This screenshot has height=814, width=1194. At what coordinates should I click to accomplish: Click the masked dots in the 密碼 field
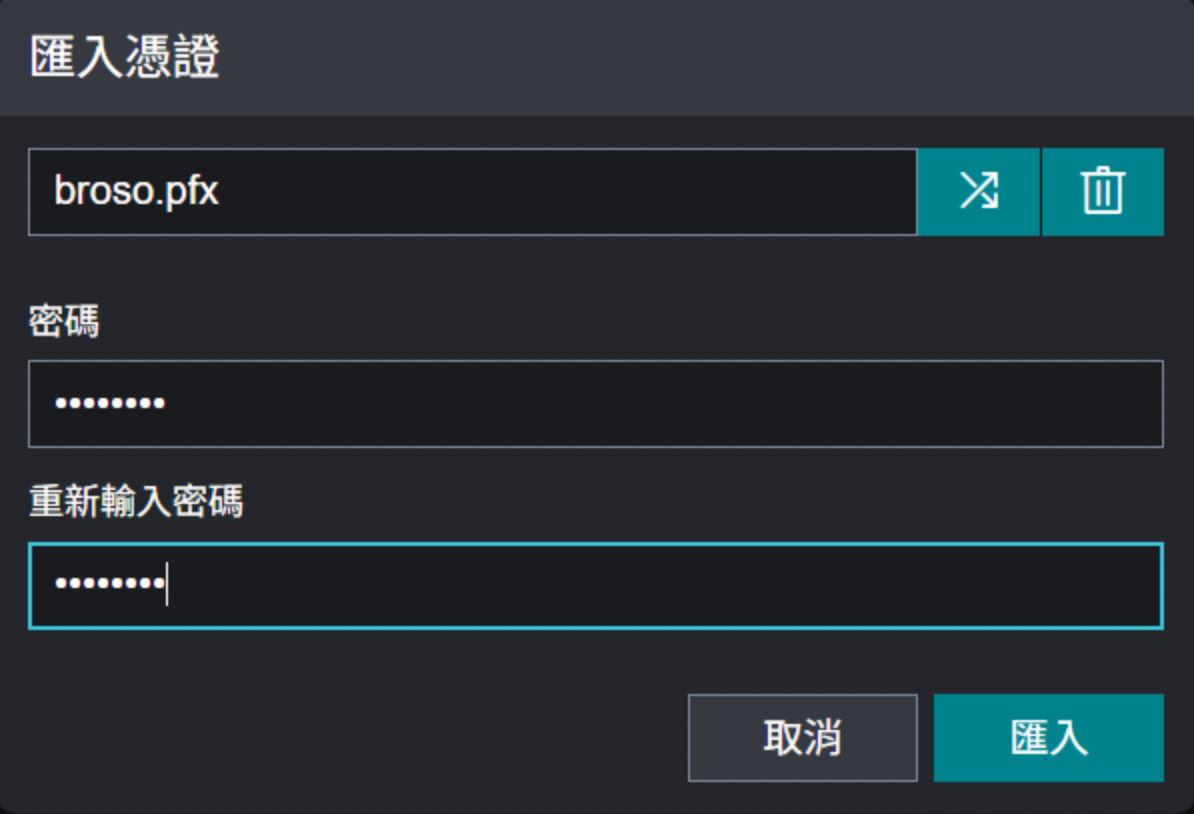(x=110, y=404)
